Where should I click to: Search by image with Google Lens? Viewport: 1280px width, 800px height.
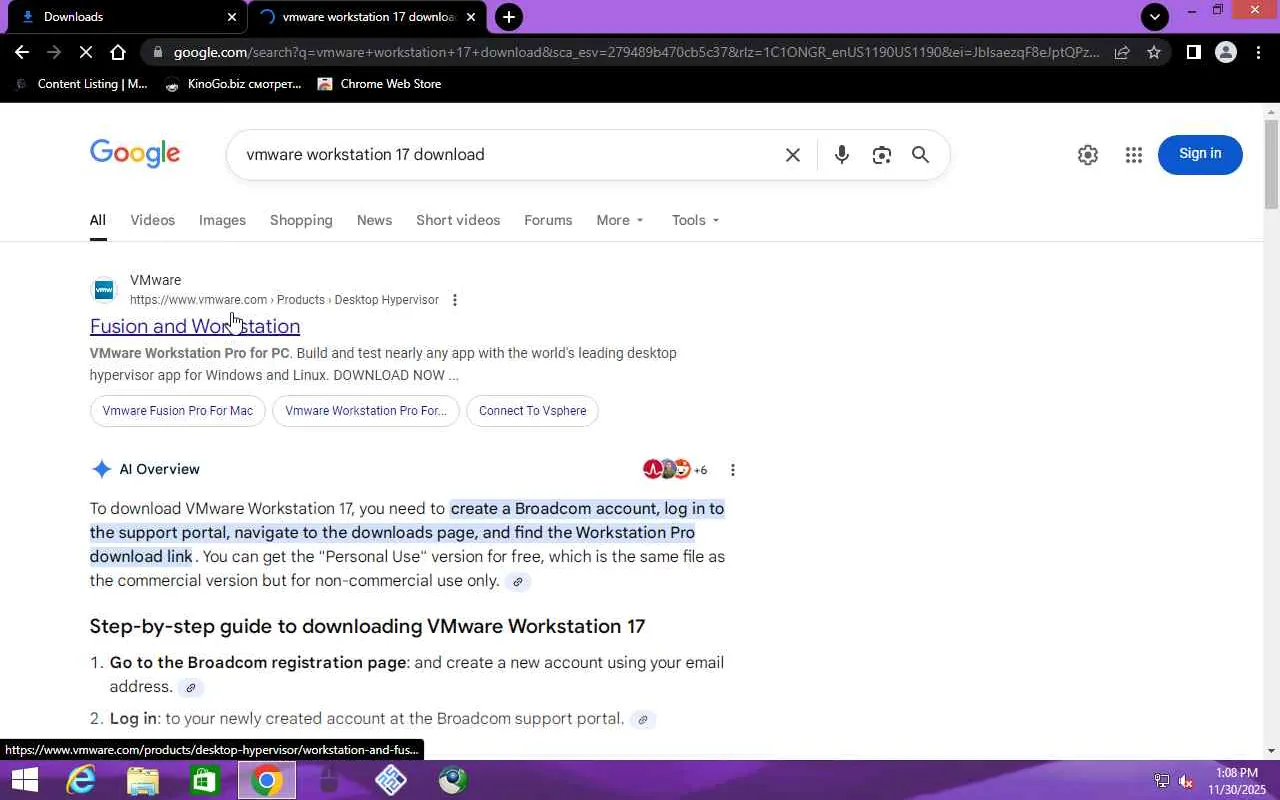(881, 155)
